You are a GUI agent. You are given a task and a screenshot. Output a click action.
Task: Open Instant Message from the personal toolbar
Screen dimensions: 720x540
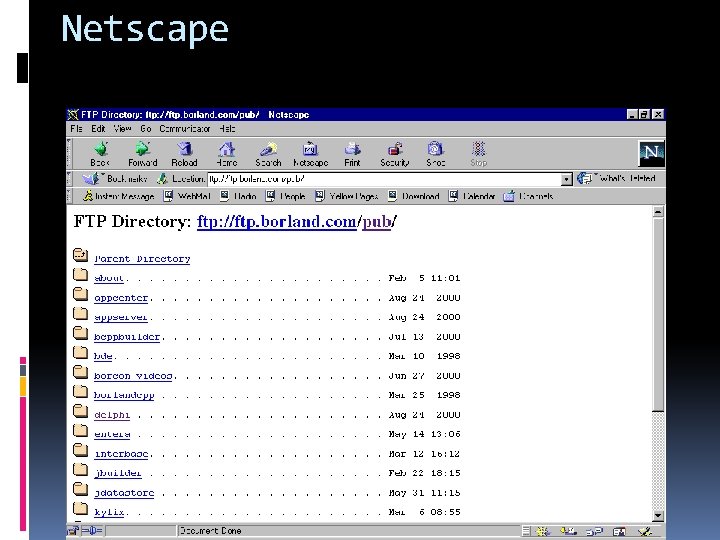coord(118,196)
